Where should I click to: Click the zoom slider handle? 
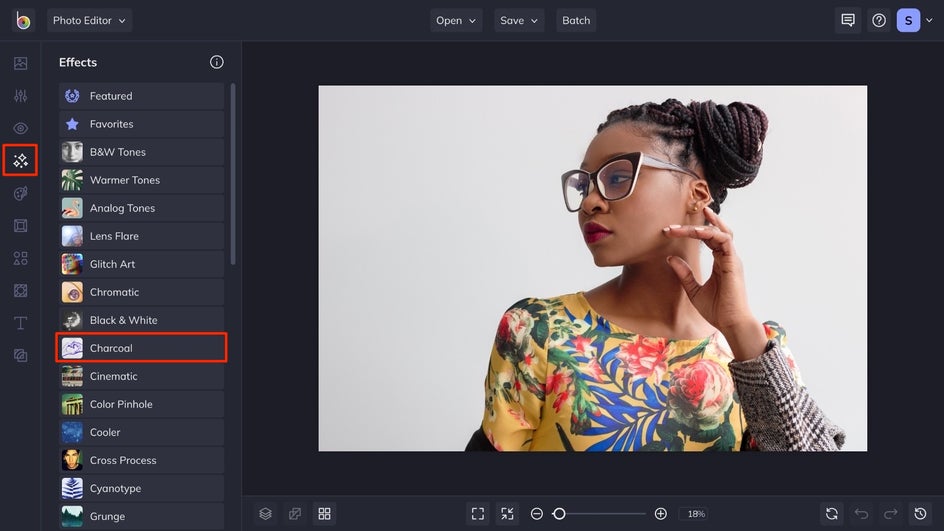559,514
